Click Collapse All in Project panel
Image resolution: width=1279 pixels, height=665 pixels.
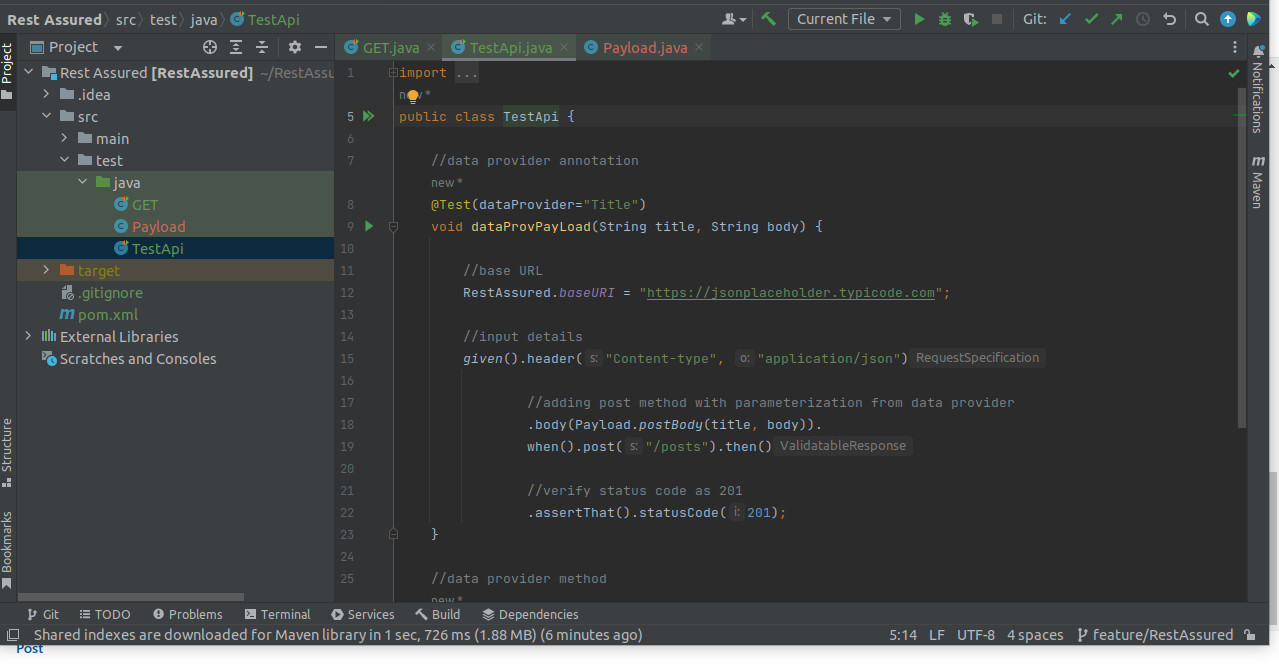point(262,47)
